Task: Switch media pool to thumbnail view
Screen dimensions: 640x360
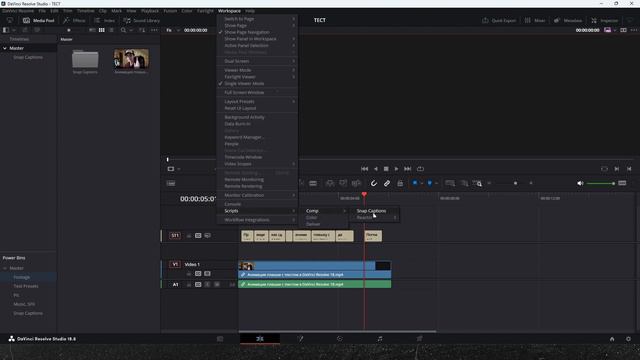Action: coord(102,30)
